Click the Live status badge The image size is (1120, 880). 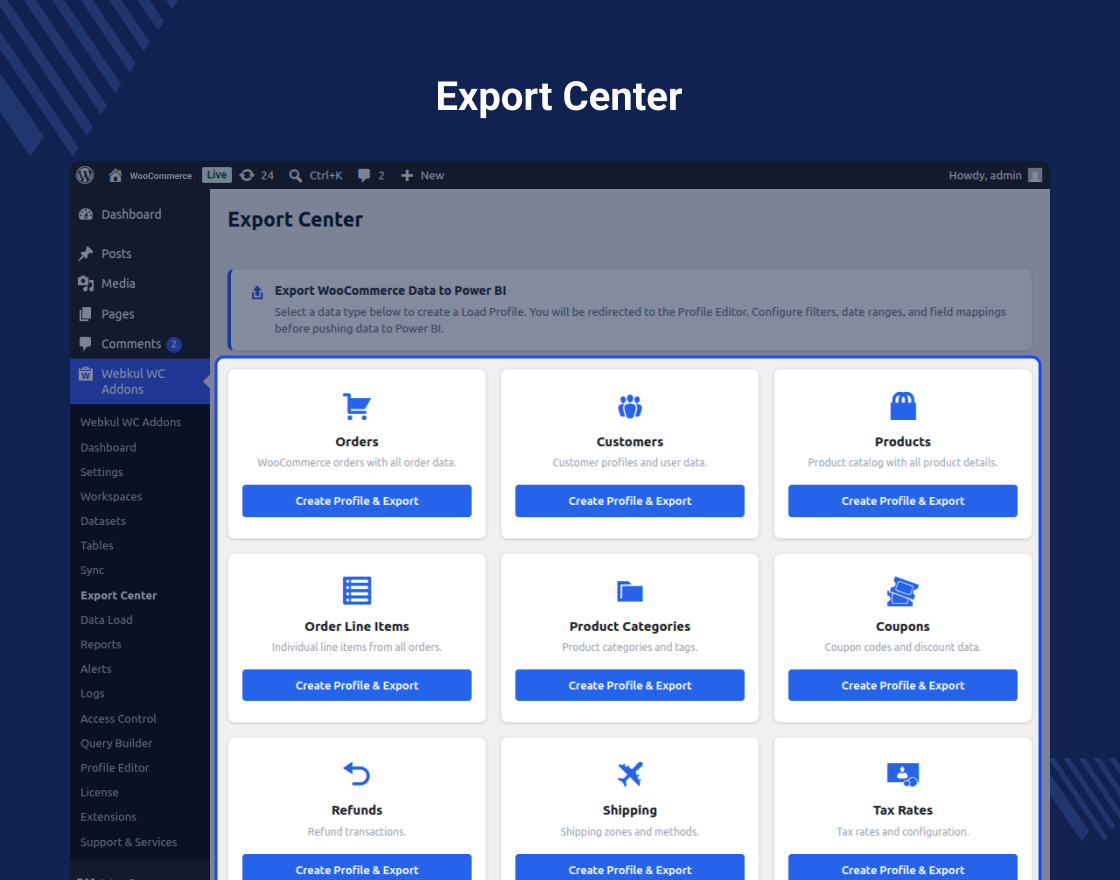pos(216,175)
